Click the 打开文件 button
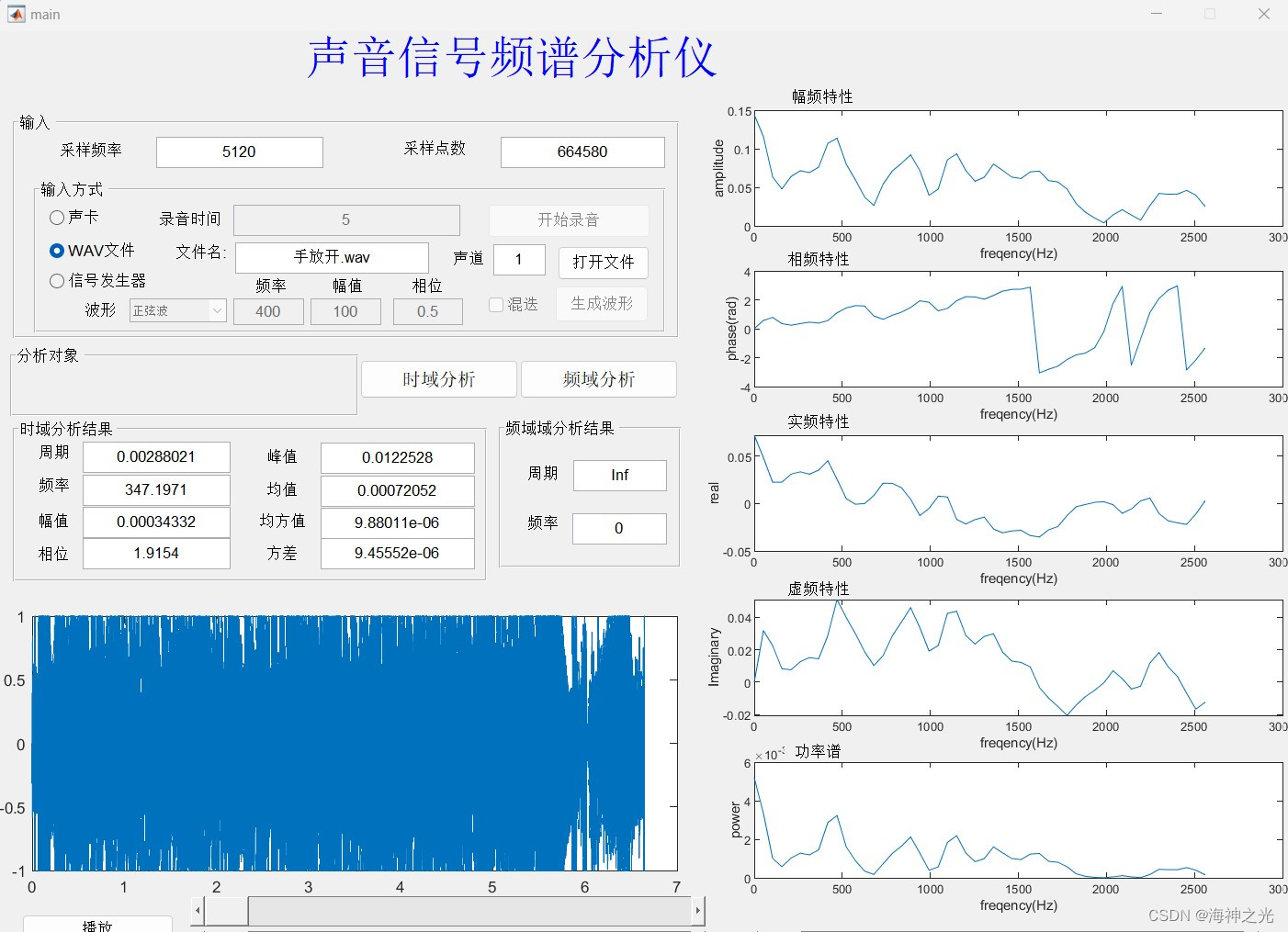 coord(604,262)
